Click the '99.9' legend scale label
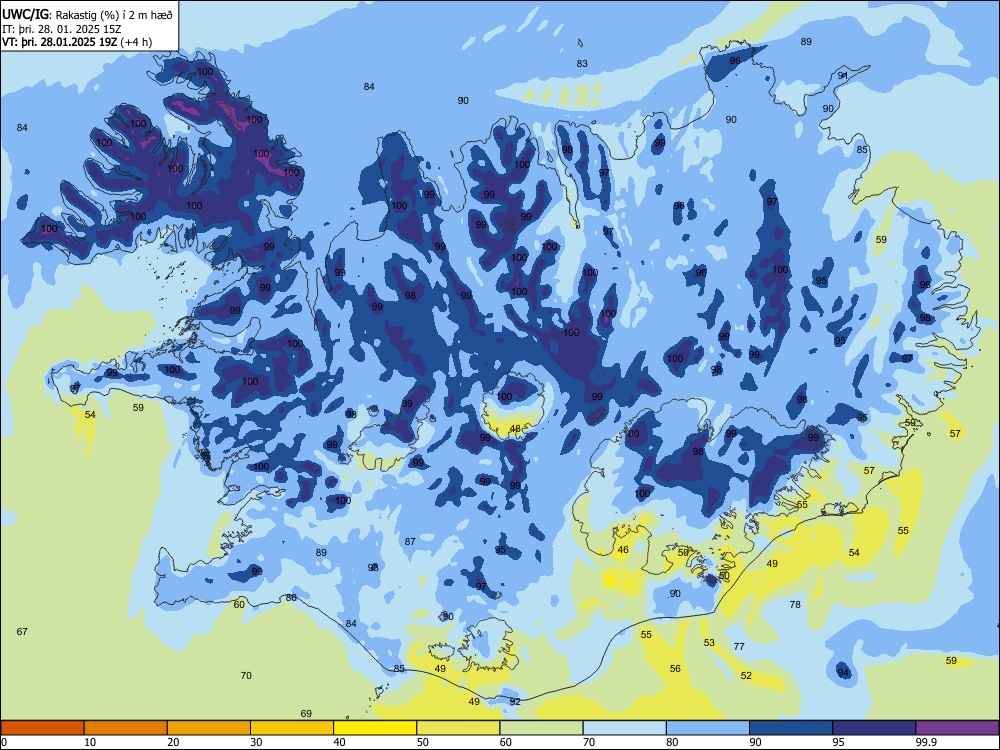Screen dimensions: 1000x750 tap(926, 742)
